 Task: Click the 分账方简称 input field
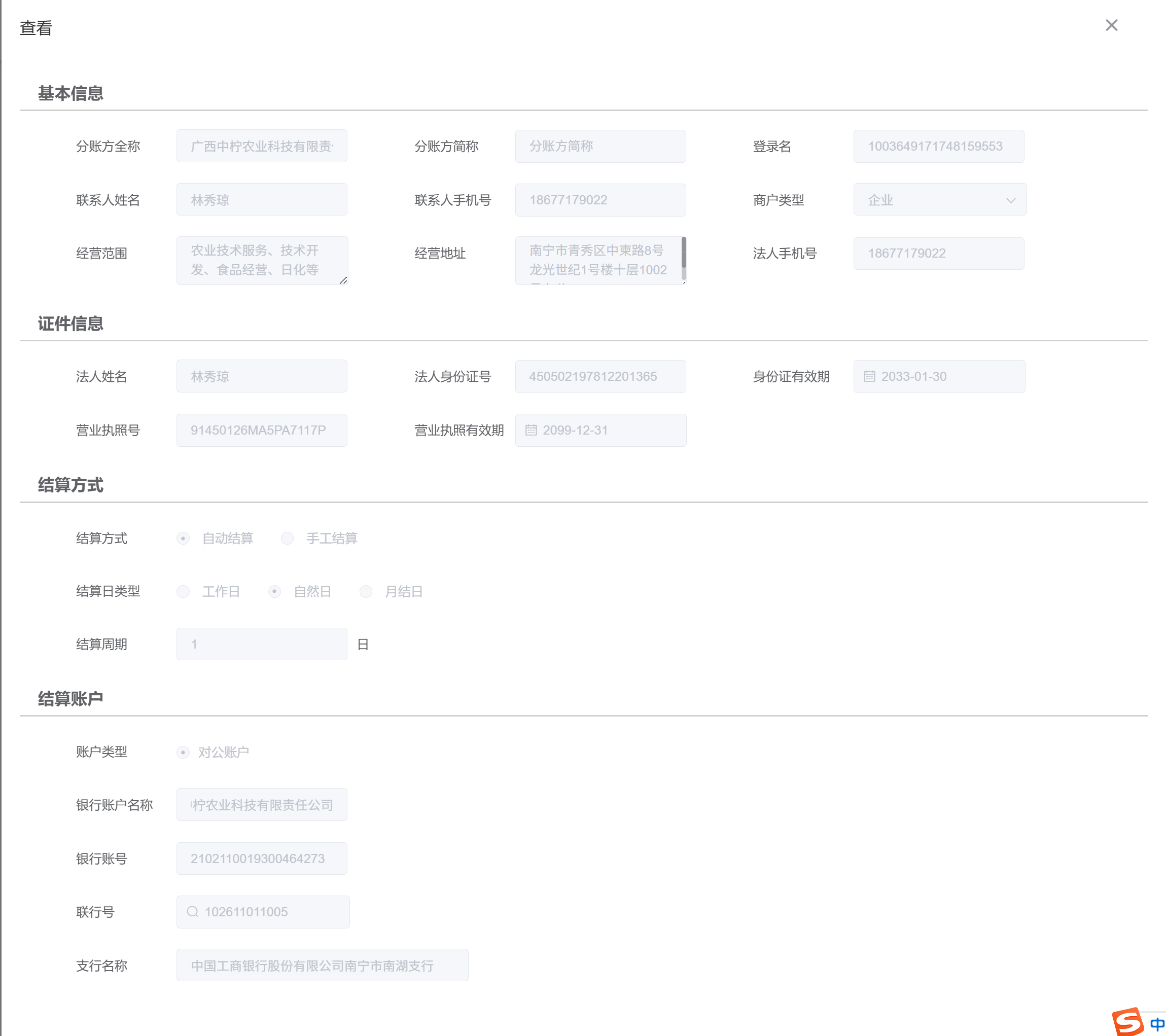click(x=600, y=146)
